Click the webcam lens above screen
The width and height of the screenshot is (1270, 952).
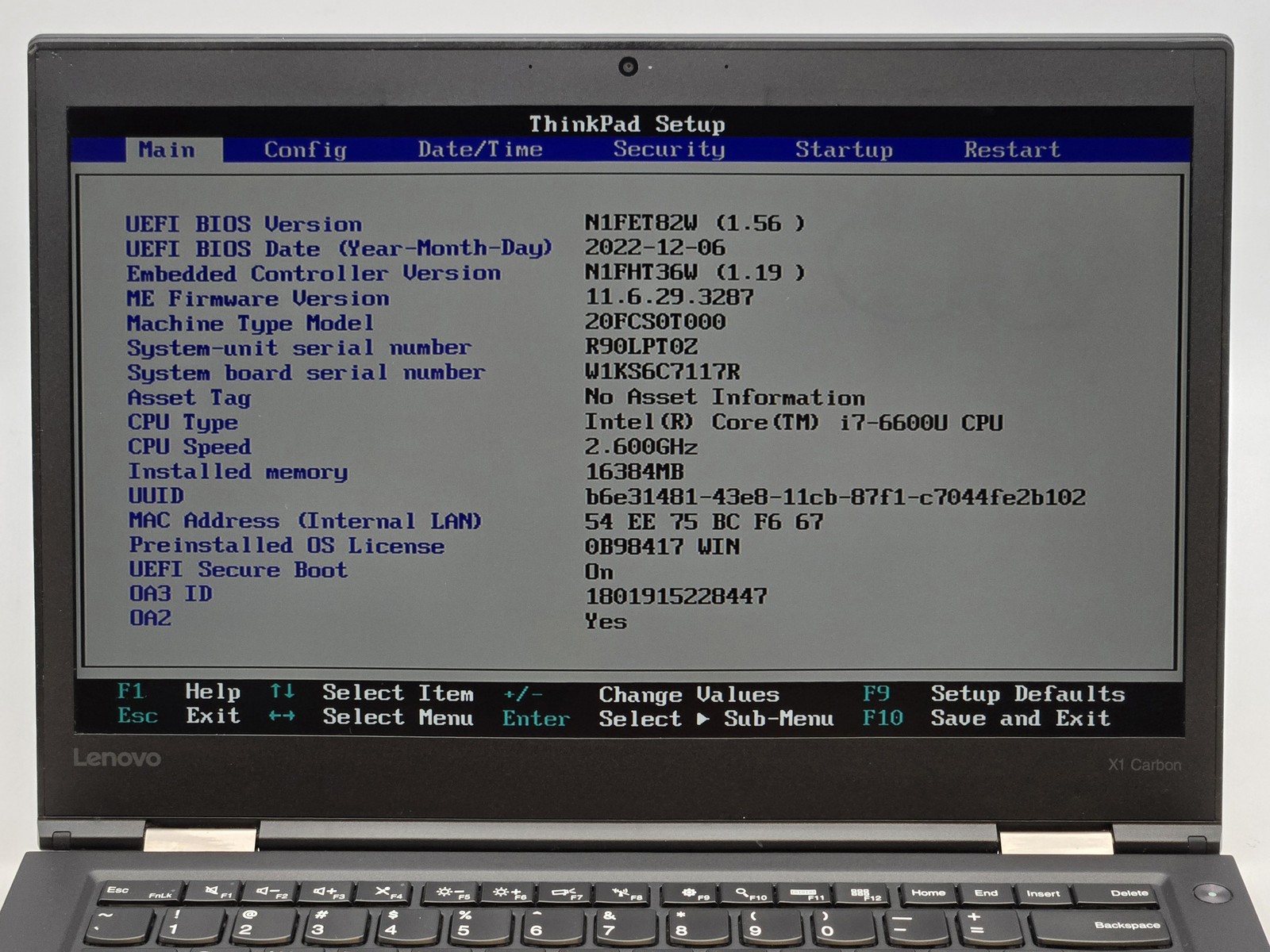click(628, 67)
